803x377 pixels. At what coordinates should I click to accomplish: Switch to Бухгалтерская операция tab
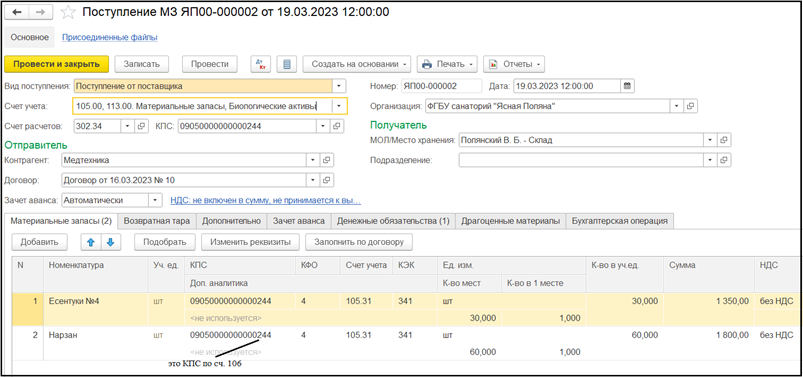(620, 221)
